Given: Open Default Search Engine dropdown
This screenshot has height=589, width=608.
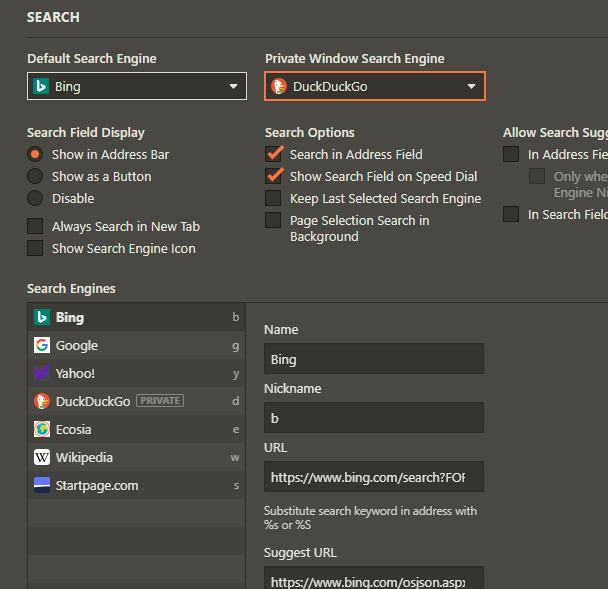Looking at the screenshot, I should (136, 86).
